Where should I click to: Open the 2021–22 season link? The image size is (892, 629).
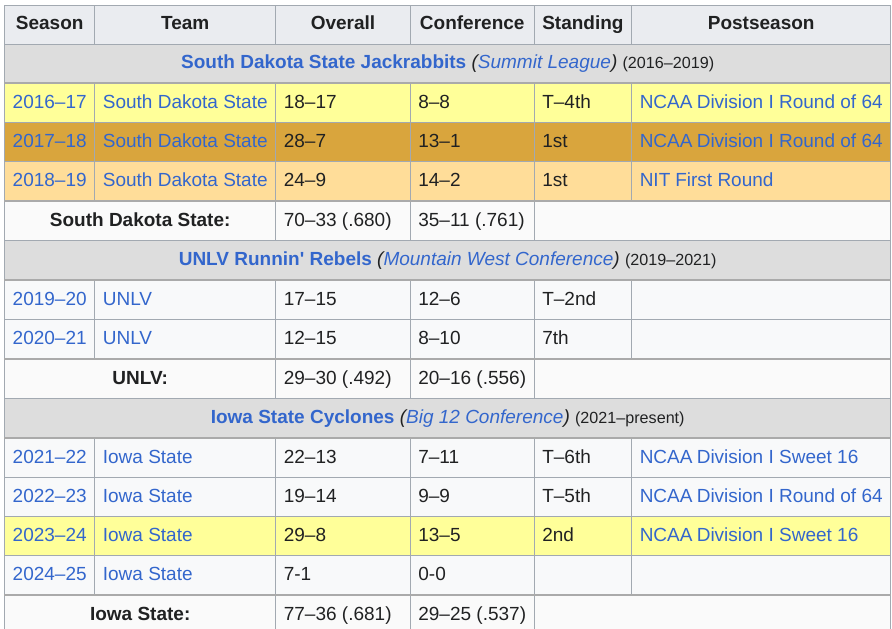(49, 457)
